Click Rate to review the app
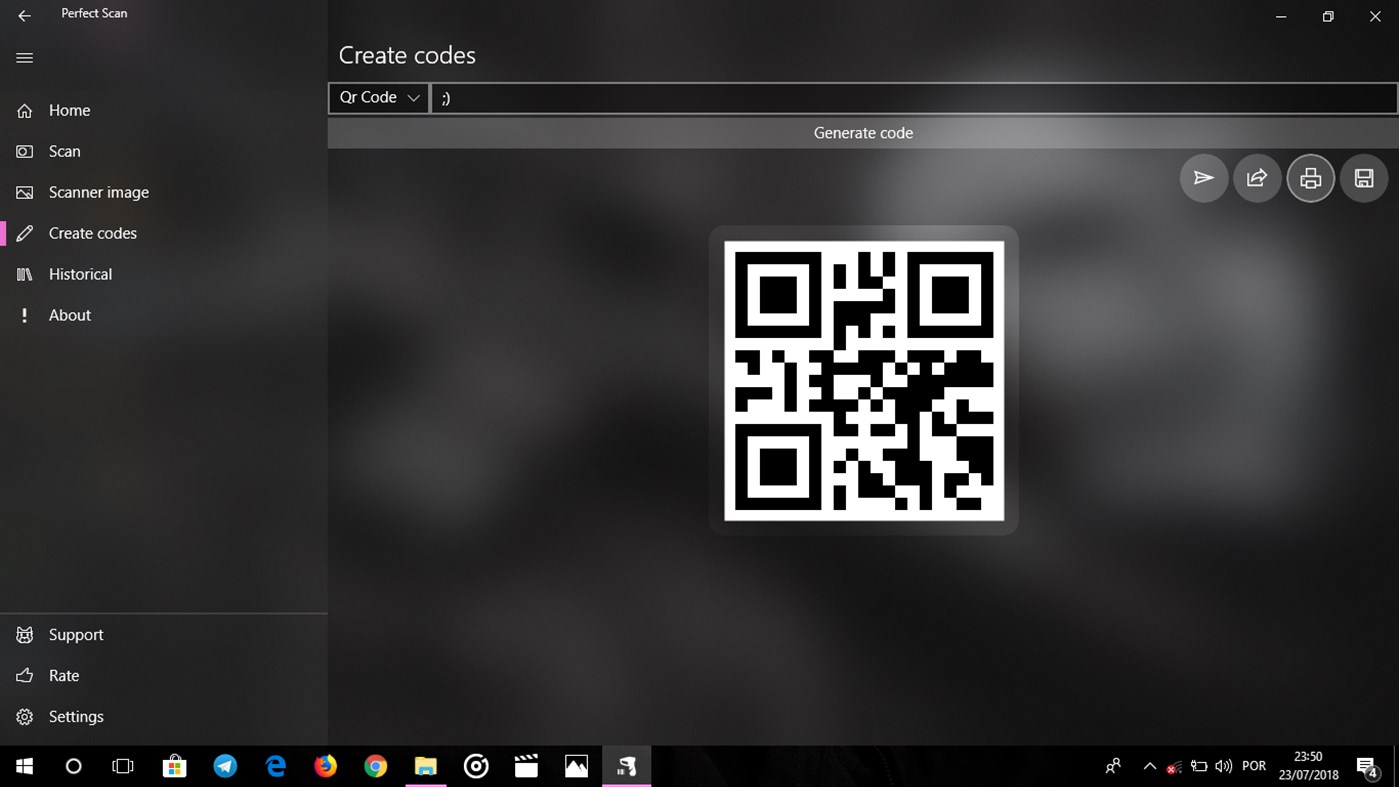 point(61,675)
